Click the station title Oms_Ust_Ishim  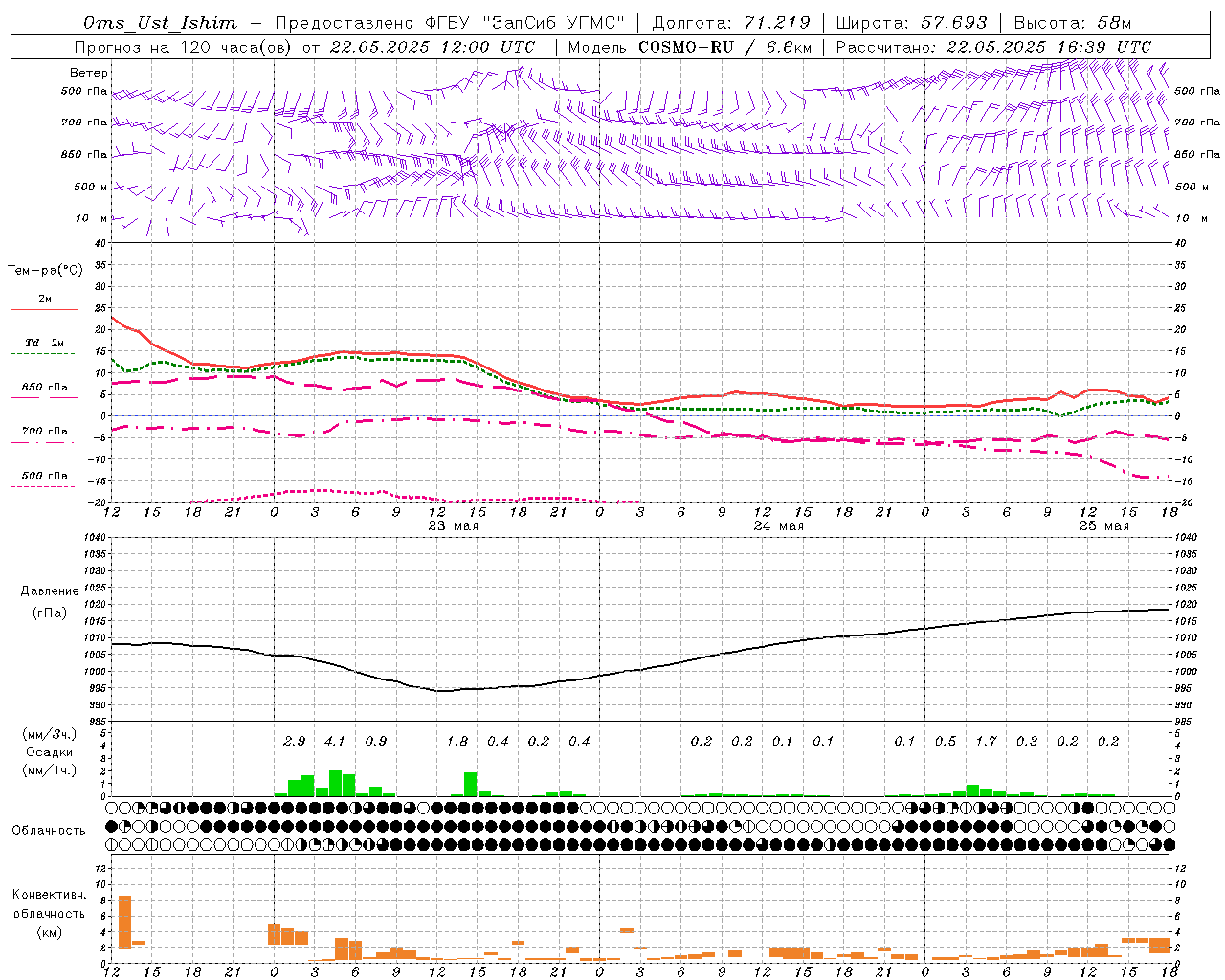(160, 23)
